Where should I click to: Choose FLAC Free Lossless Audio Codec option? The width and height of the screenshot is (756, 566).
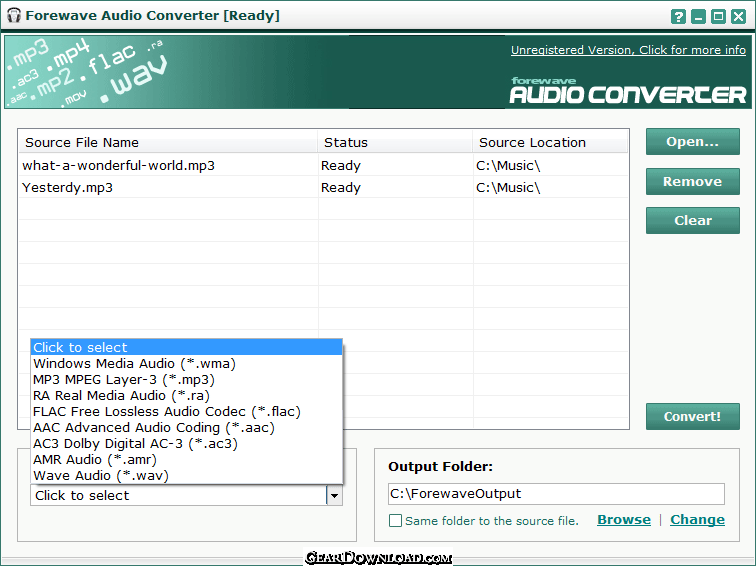click(x=186, y=411)
